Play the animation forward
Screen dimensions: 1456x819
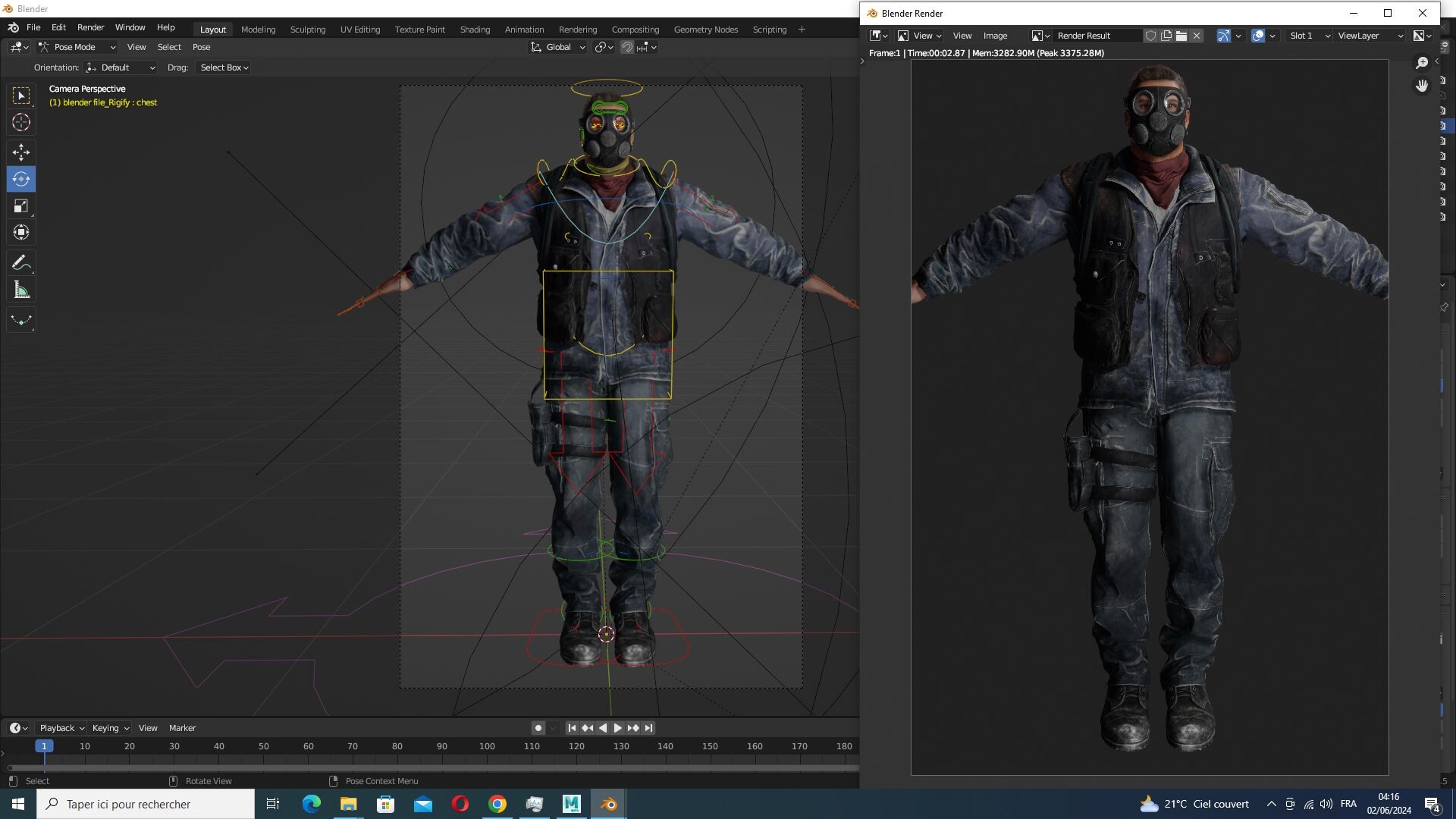tap(618, 728)
